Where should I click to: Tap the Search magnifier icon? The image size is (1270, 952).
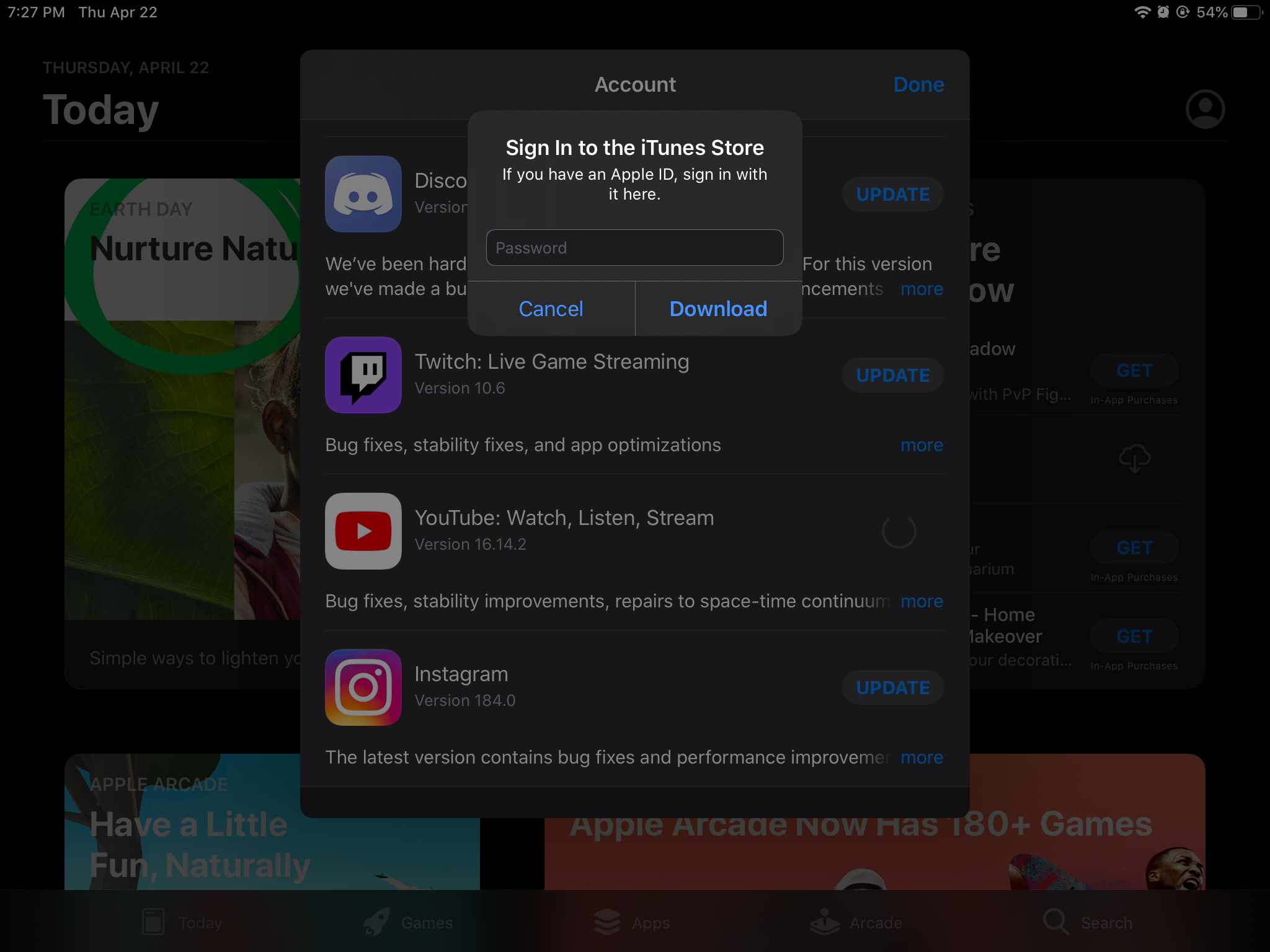coord(1055,922)
